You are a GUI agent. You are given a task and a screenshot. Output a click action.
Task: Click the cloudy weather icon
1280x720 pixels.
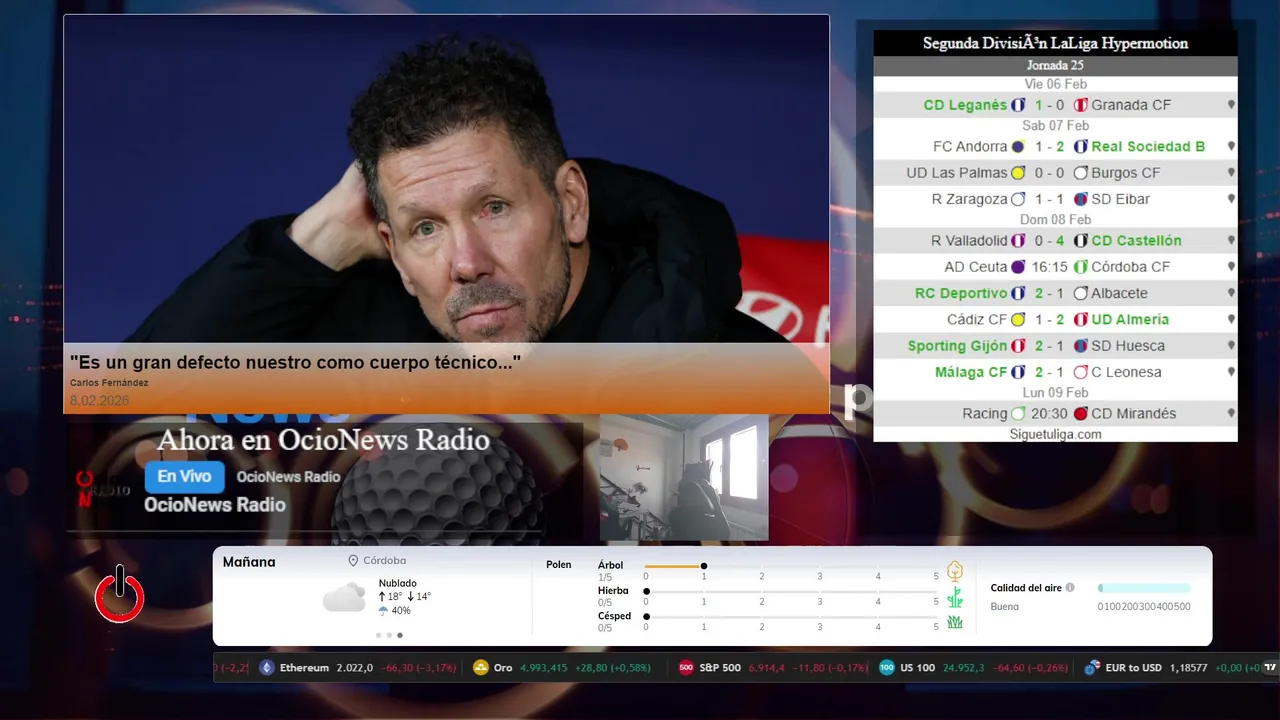tap(344, 598)
